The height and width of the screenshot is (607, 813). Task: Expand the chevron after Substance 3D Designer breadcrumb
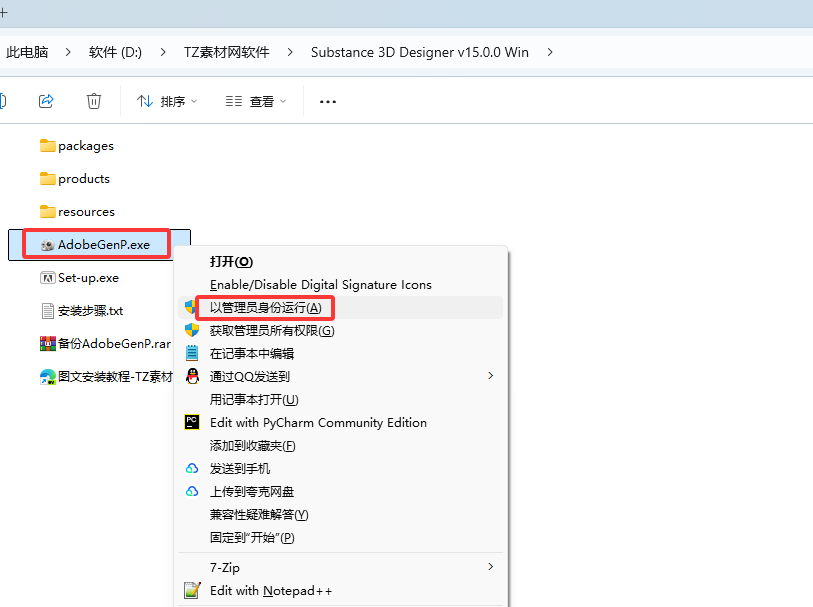(x=550, y=52)
